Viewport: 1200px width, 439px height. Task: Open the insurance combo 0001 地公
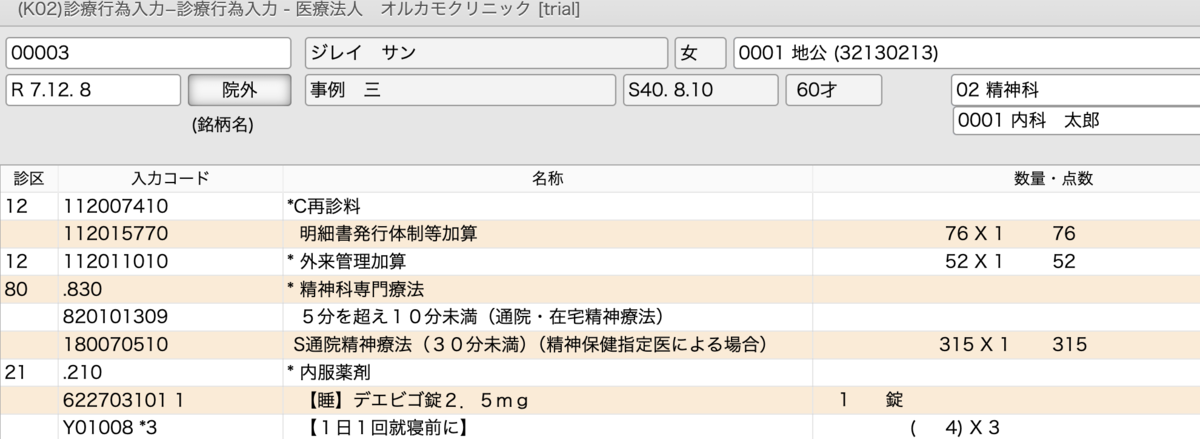click(x=966, y=52)
